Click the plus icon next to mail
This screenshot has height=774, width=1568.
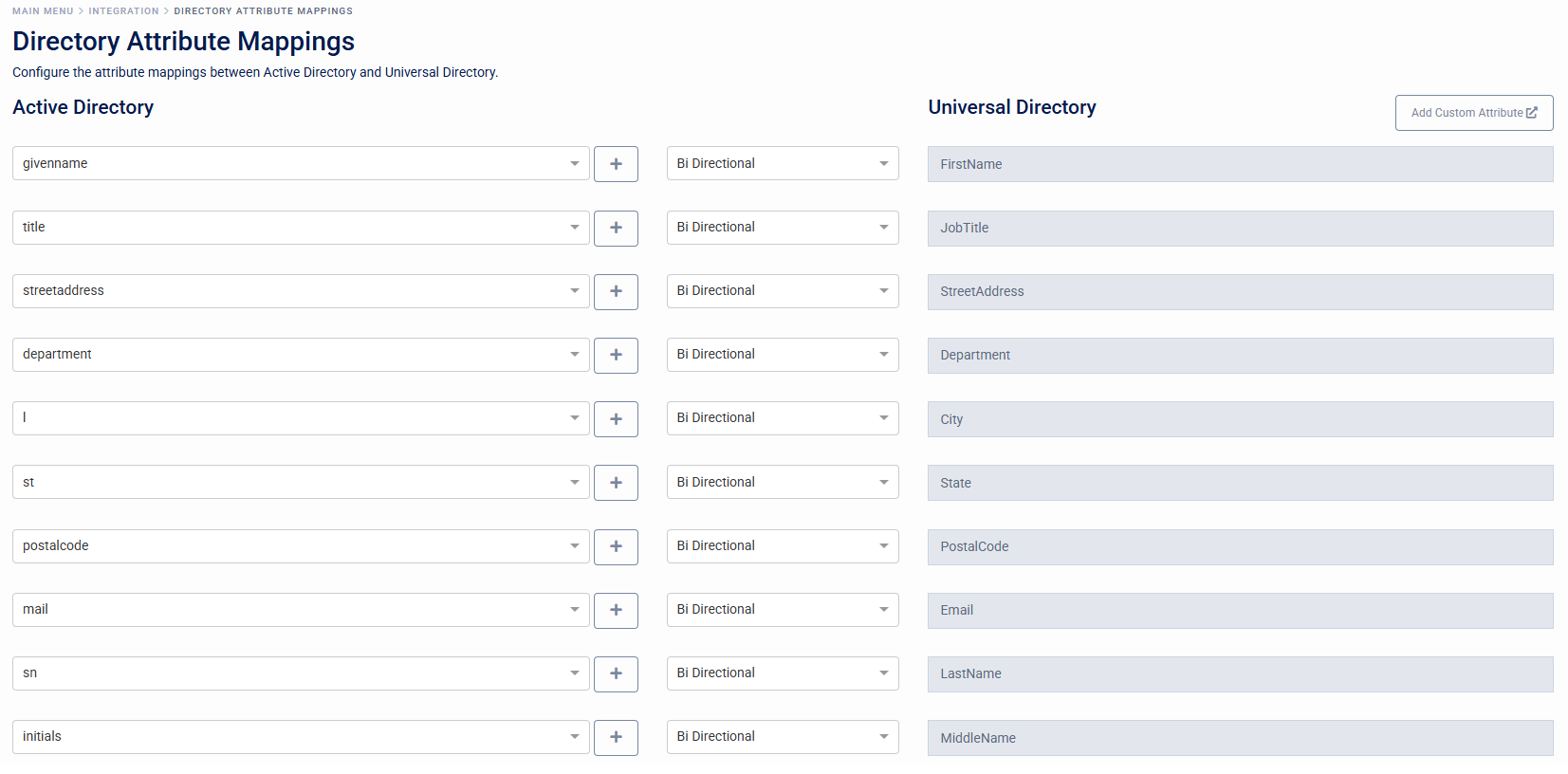coord(616,610)
